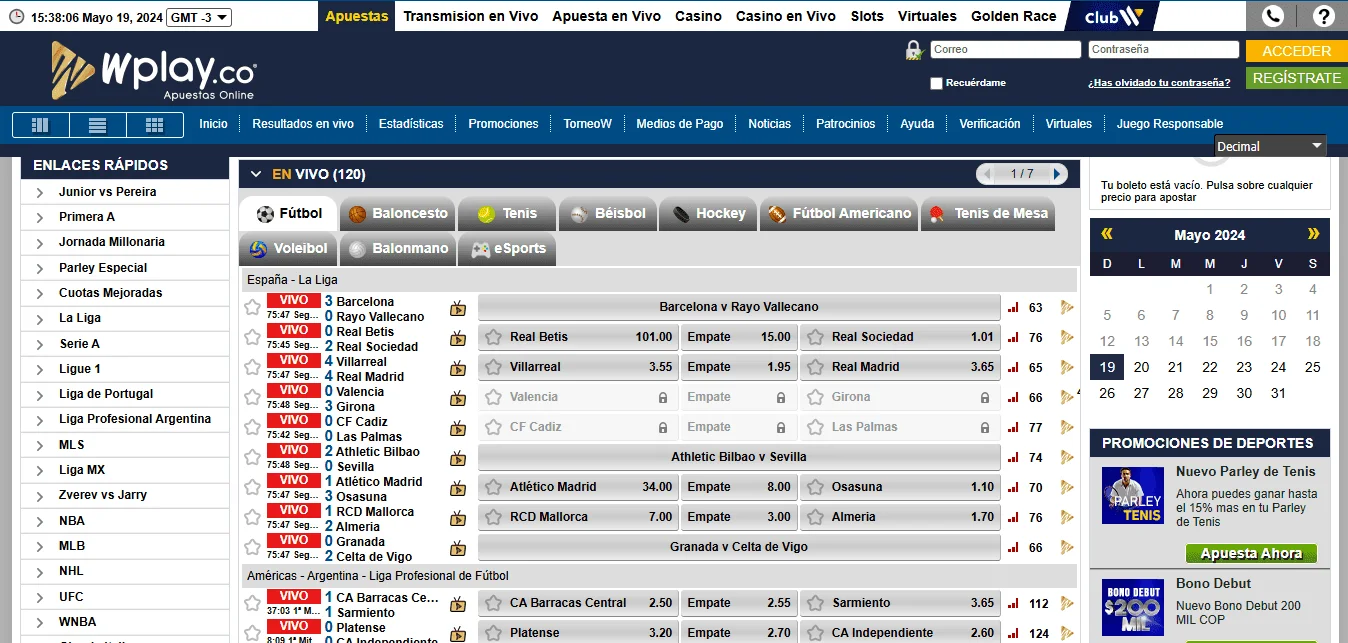Click forgot password link
This screenshot has height=643, width=1348.
[1159, 83]
